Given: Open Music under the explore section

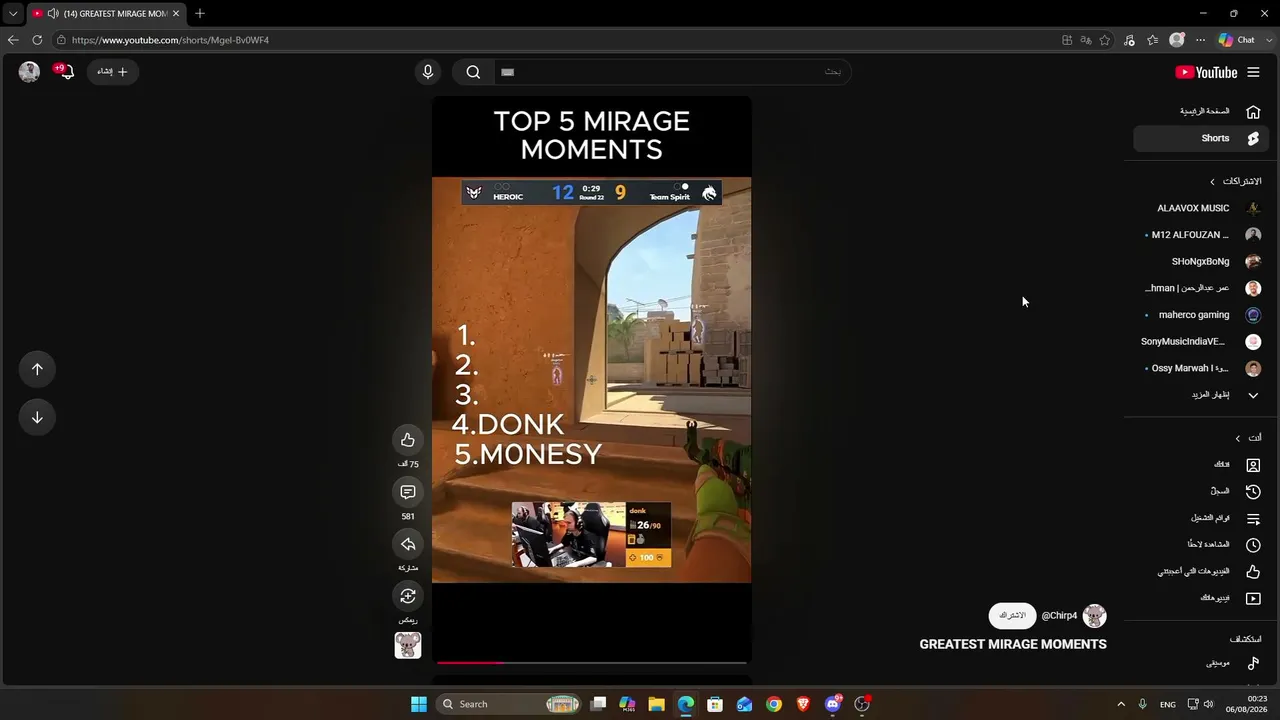Looking at the screenshot, I should [1201, 663].
